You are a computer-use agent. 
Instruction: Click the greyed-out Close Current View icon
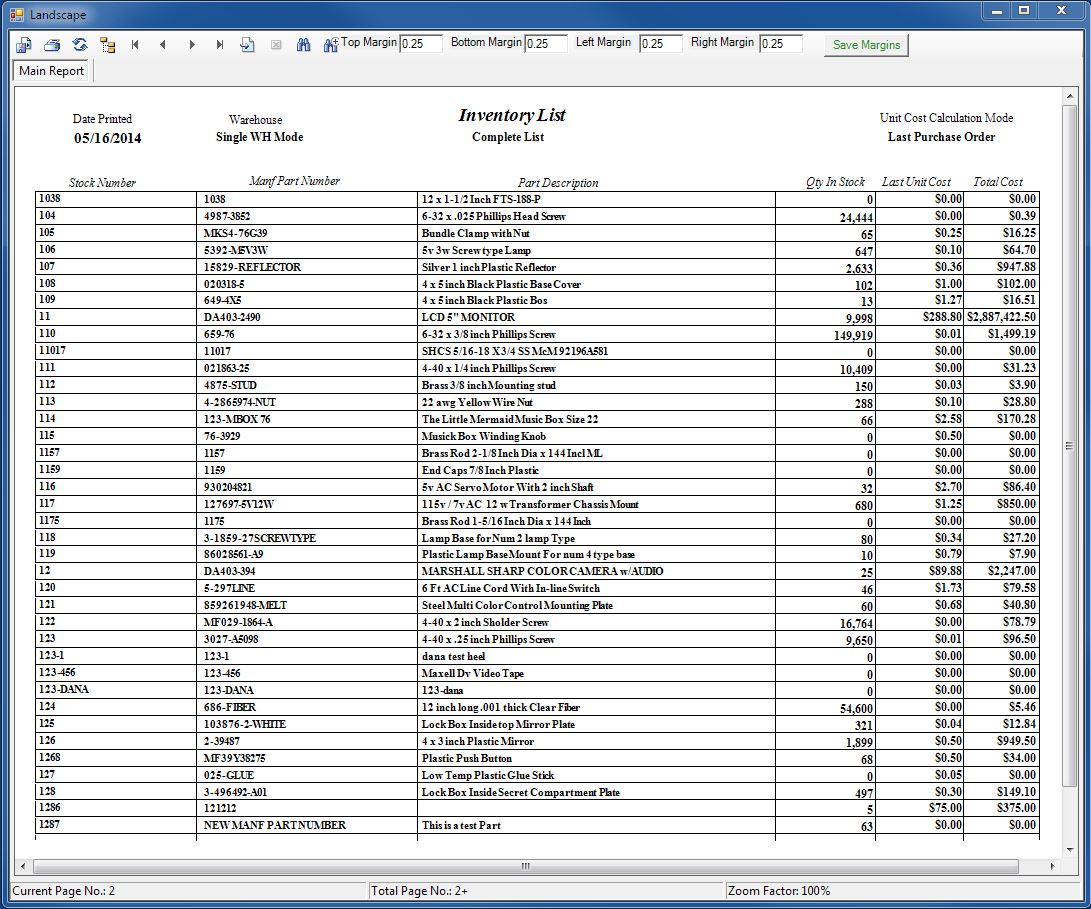(276, 45)
